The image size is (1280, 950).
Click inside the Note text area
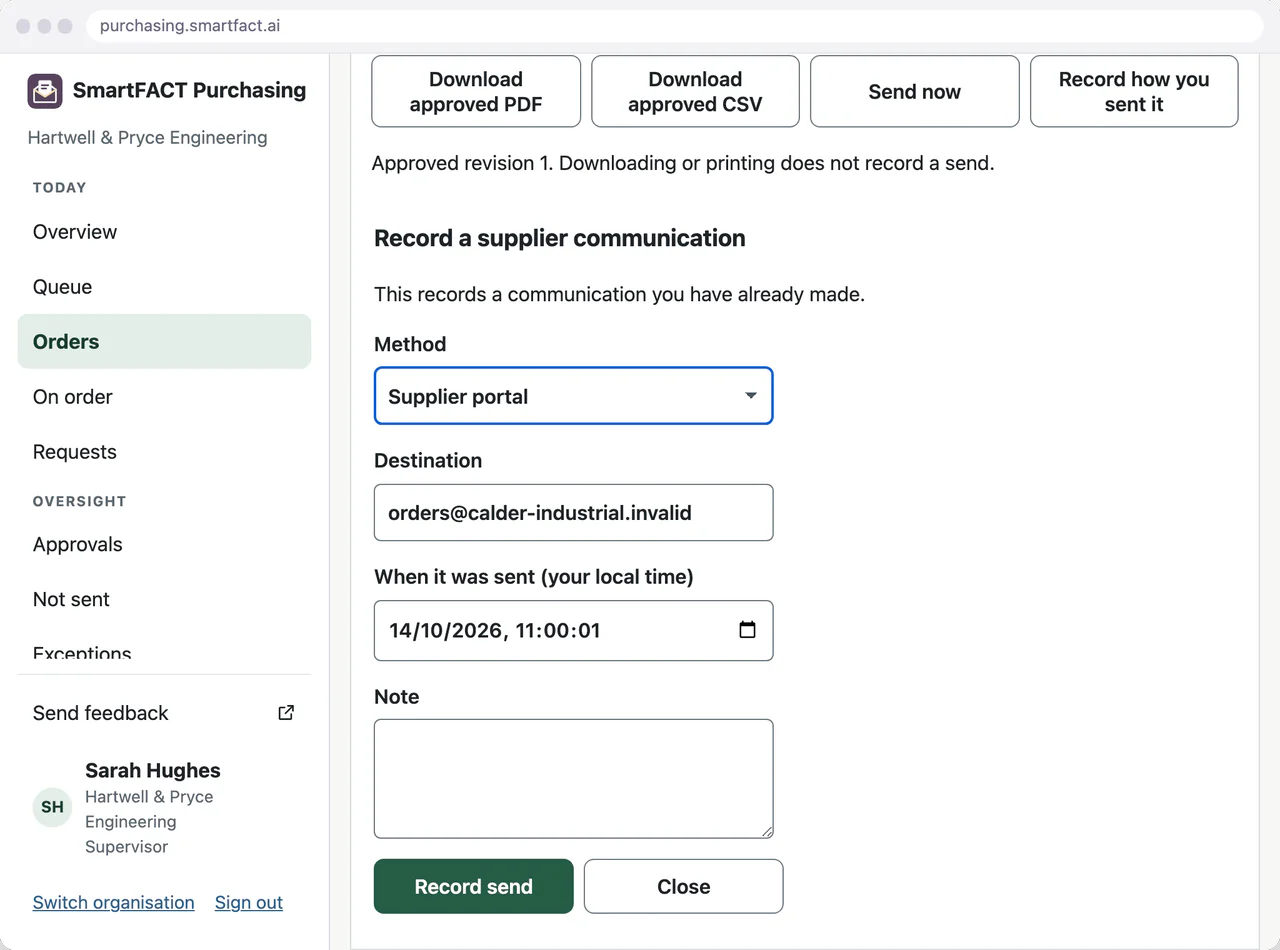click(x=573, y=778)
